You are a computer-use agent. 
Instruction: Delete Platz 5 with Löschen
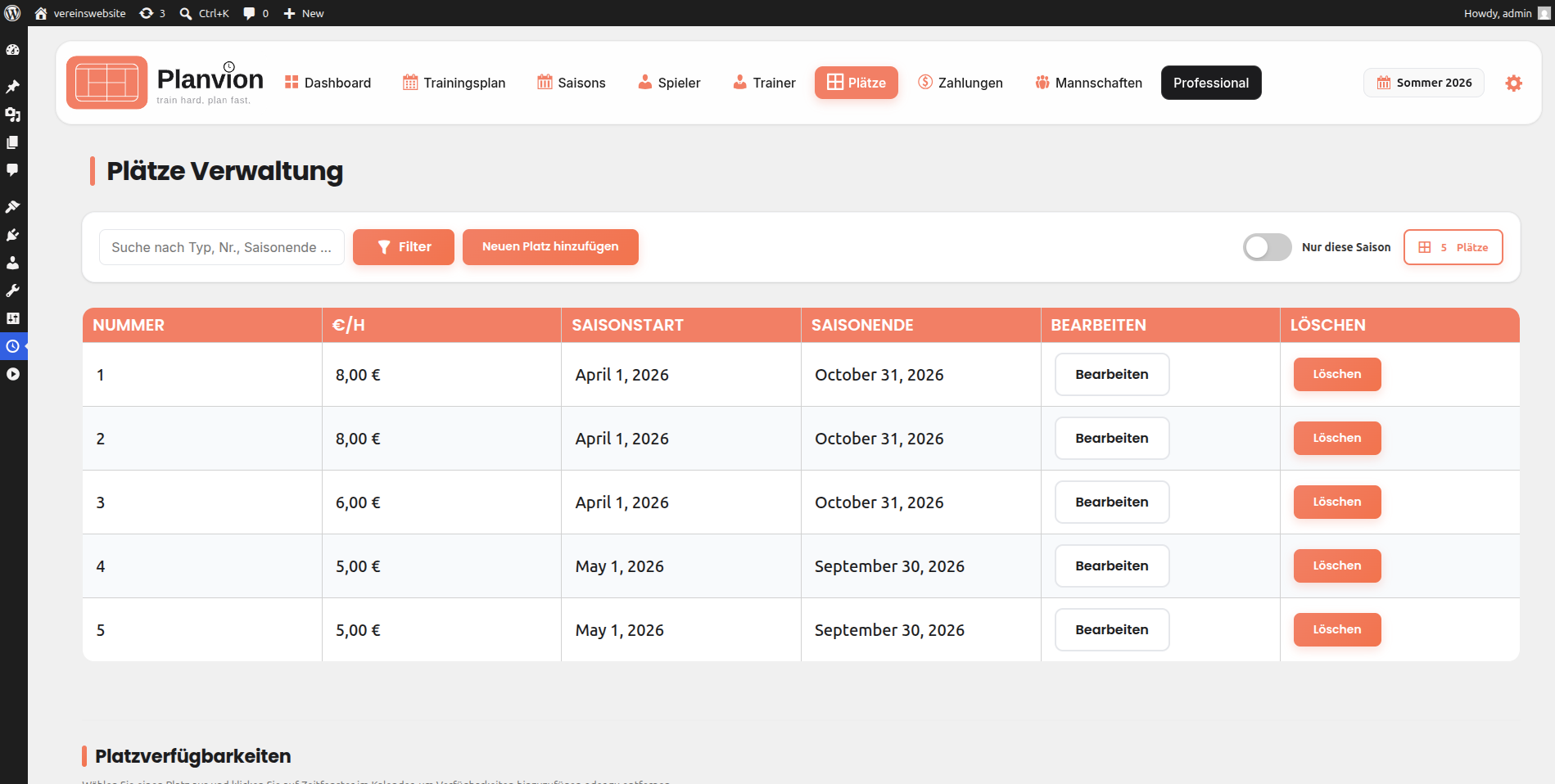click(x=1337, y=630)
